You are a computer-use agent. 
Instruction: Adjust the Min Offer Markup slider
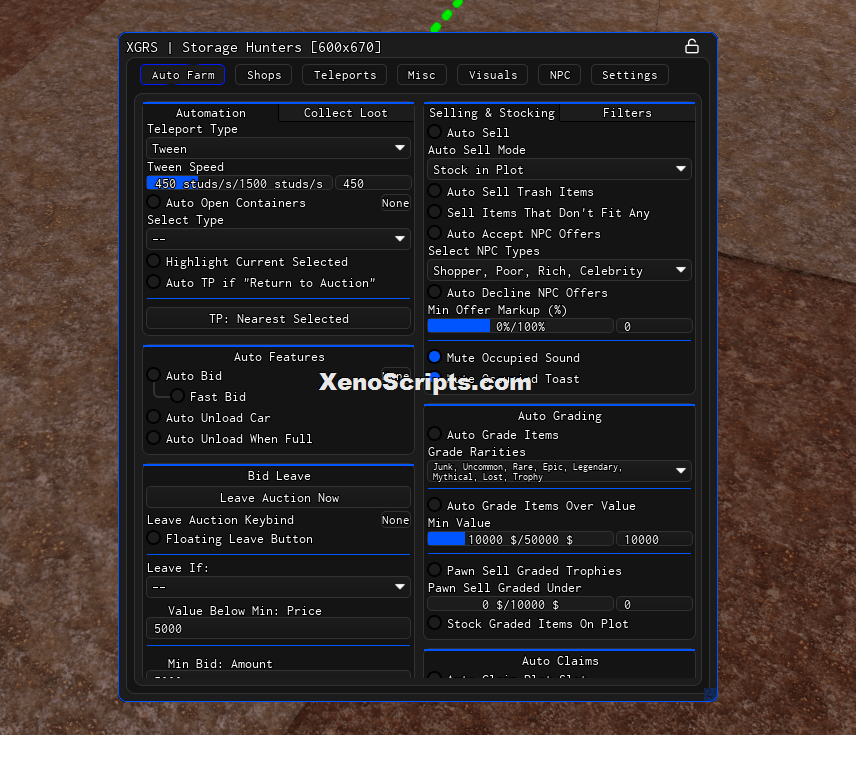point(520,327)
